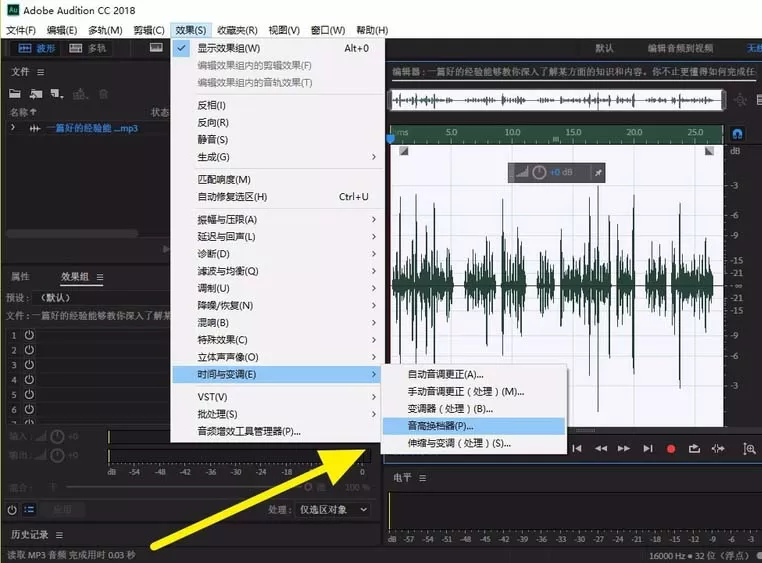Open the 仅选区对象 processing dropdown
Screen dimensions: 762x563
(333, 510)
